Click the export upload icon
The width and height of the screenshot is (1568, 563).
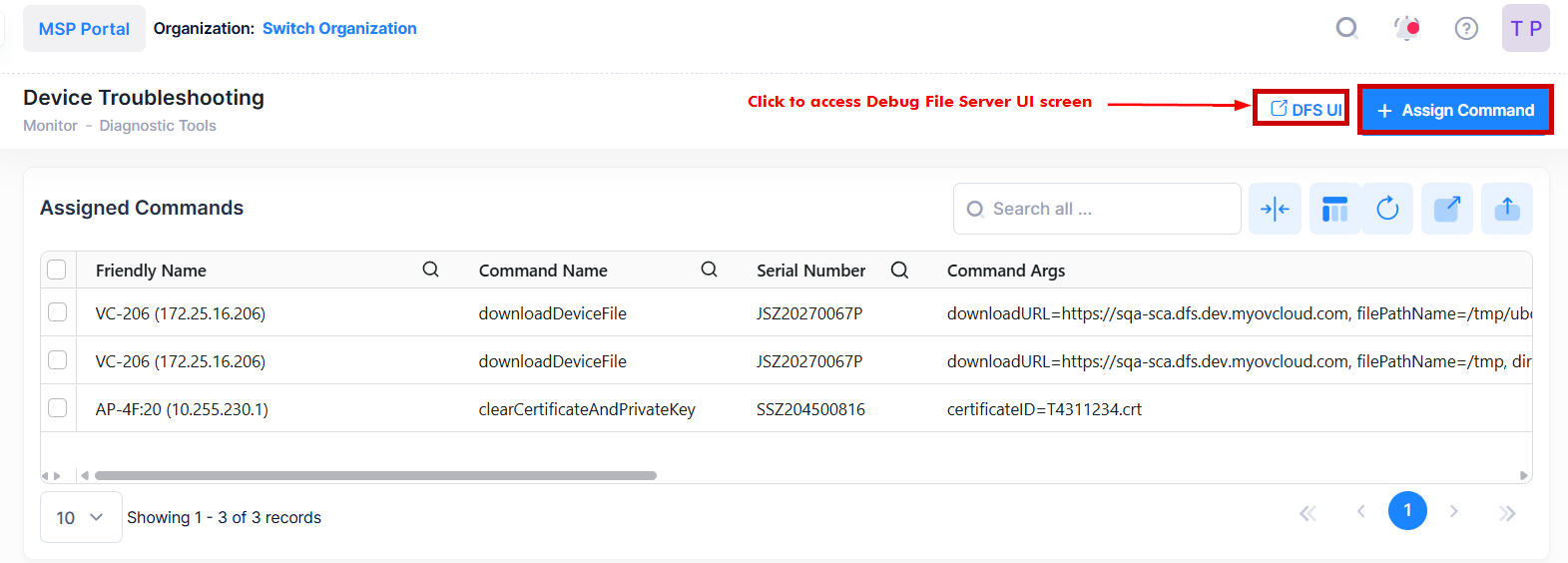click(1507, 209)
